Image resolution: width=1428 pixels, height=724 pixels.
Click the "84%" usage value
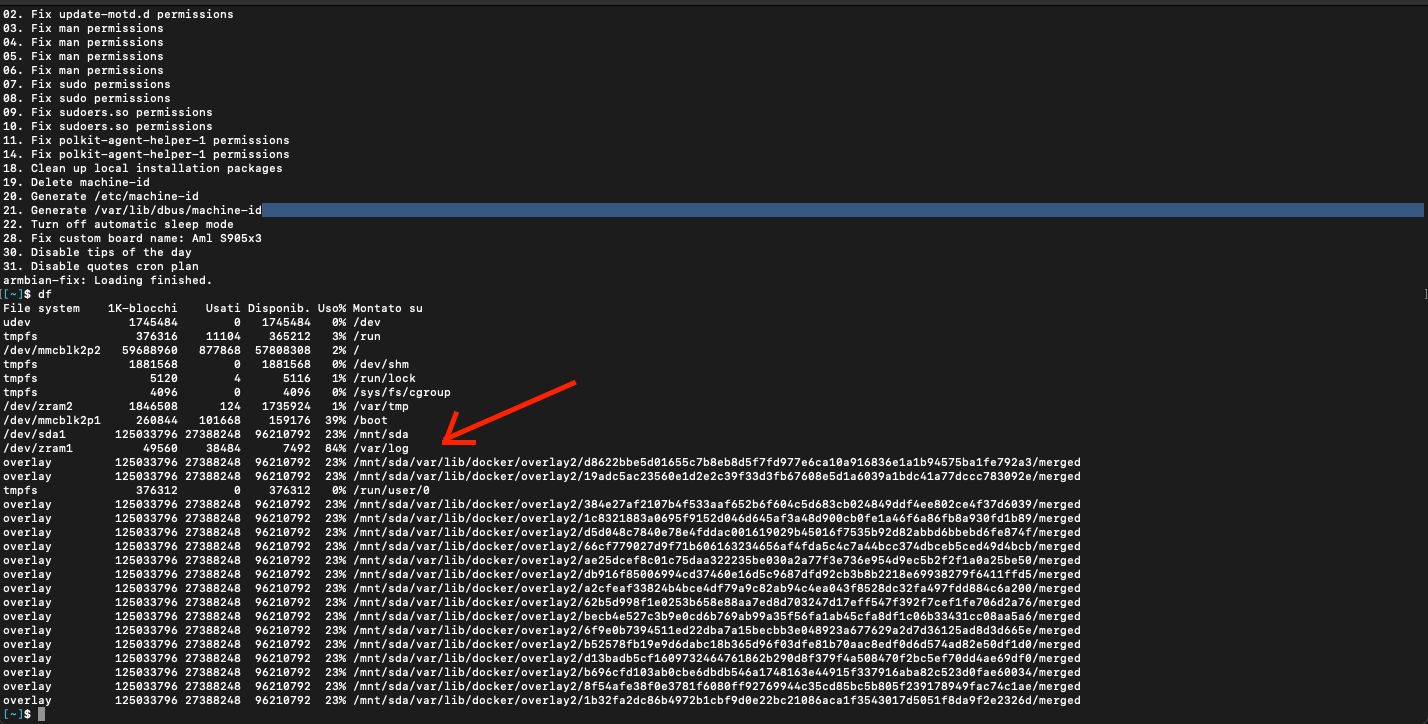(335, 448)
